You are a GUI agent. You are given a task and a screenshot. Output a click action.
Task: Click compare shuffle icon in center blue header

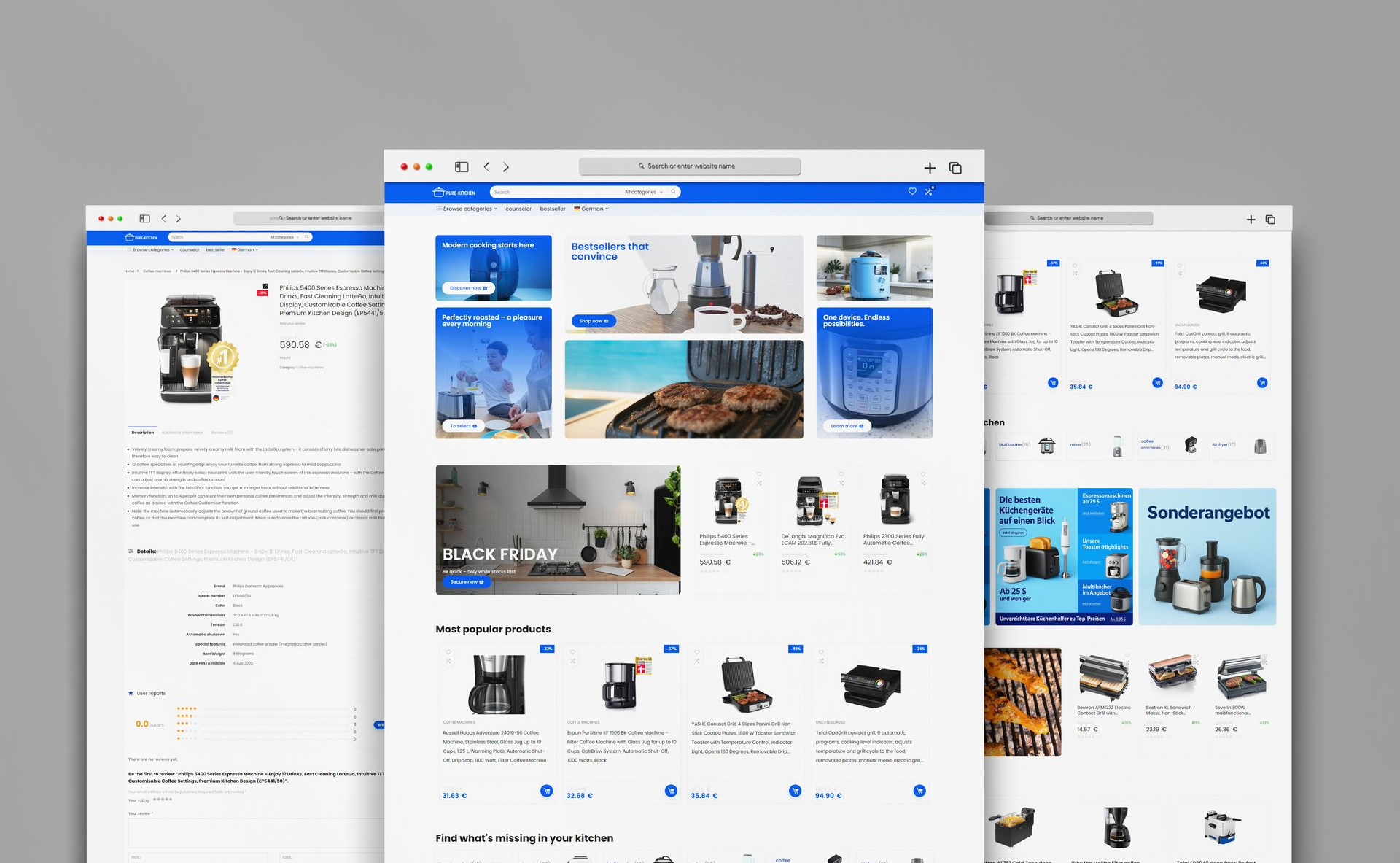coord(928,192)
